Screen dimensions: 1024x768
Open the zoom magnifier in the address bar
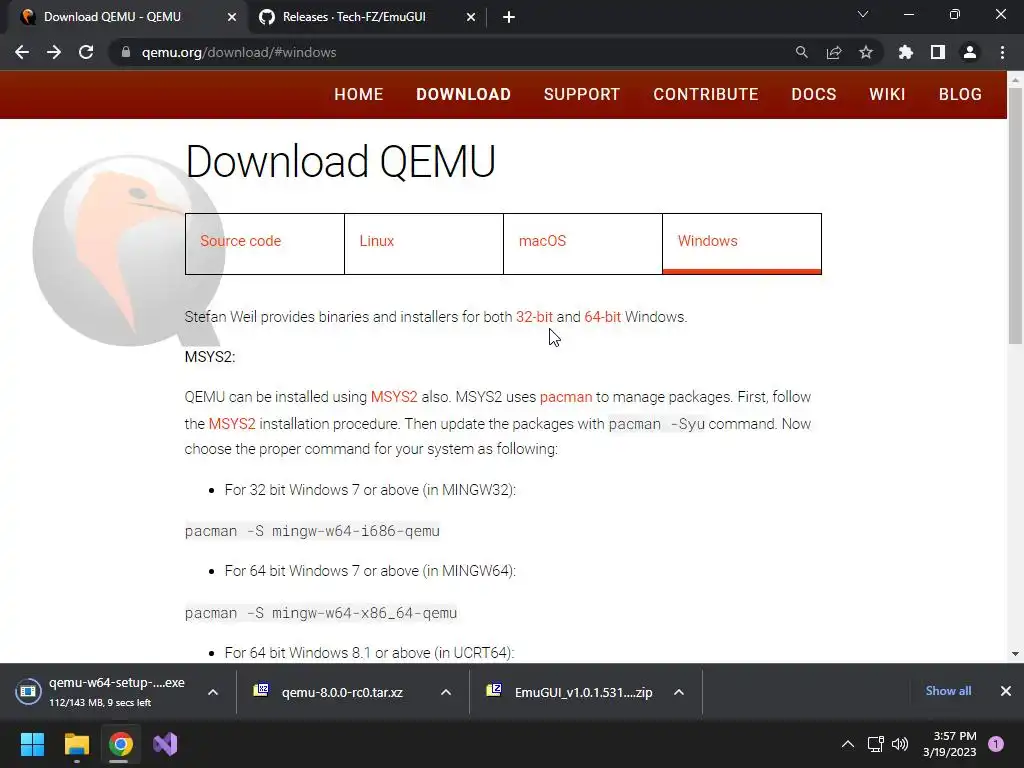click(801, 52)
